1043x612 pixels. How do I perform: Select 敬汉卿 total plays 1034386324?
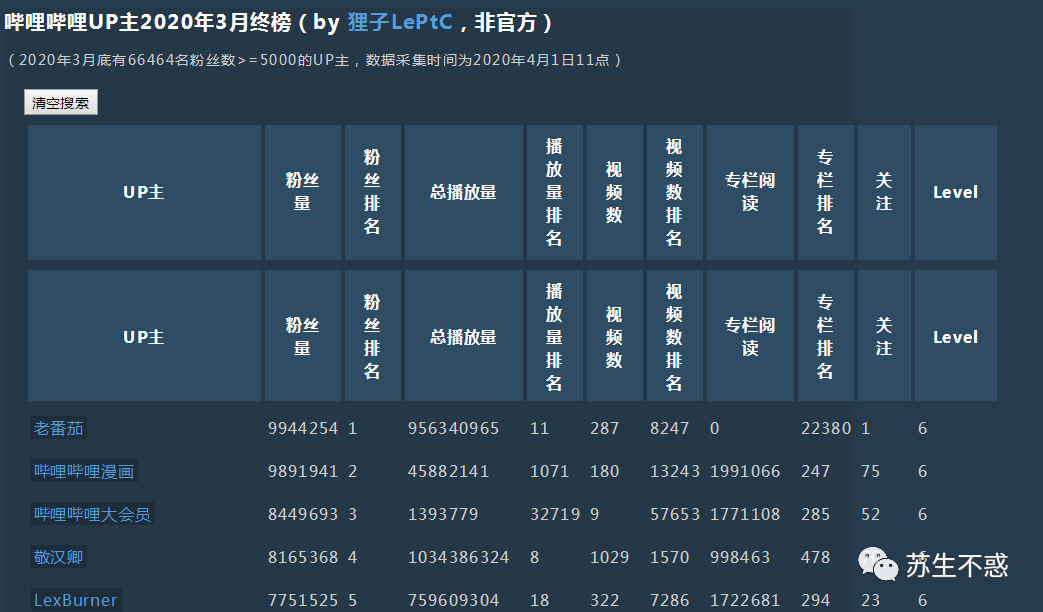tap(458, 557)
